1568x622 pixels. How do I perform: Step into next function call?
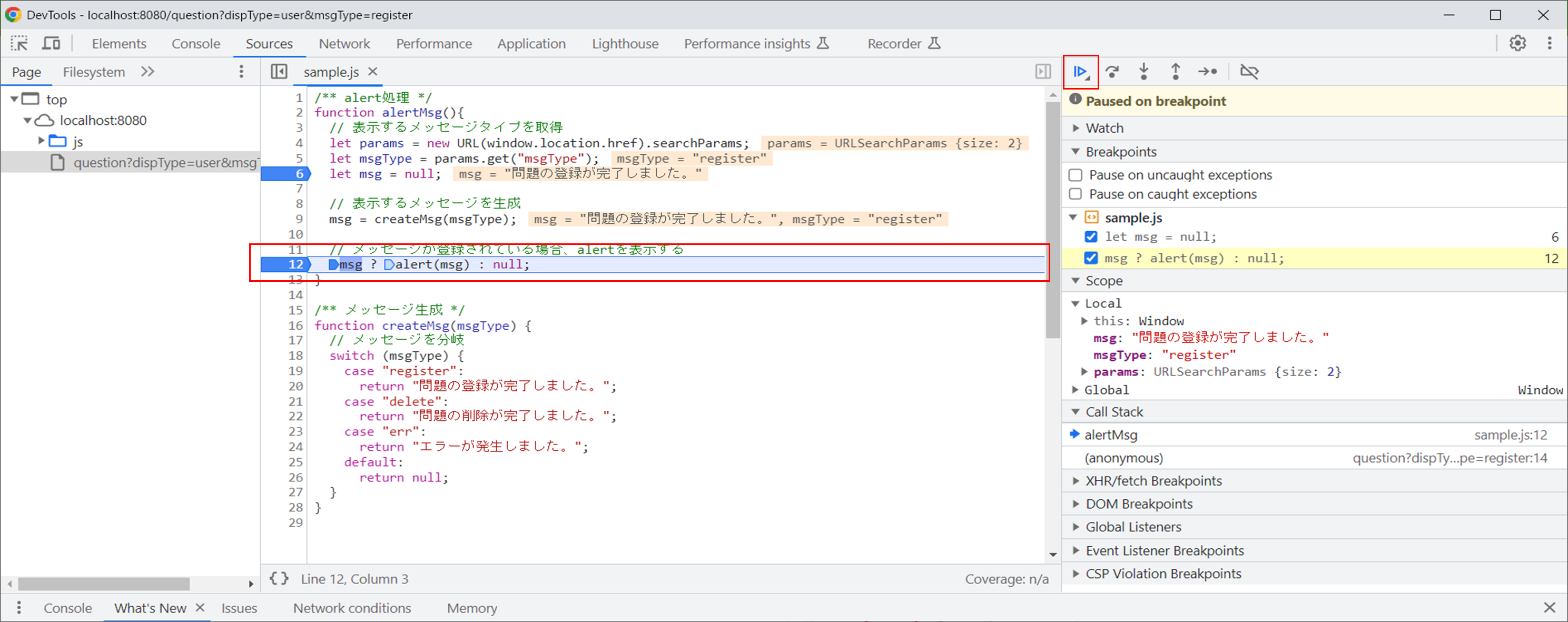tap(1143, 71)
